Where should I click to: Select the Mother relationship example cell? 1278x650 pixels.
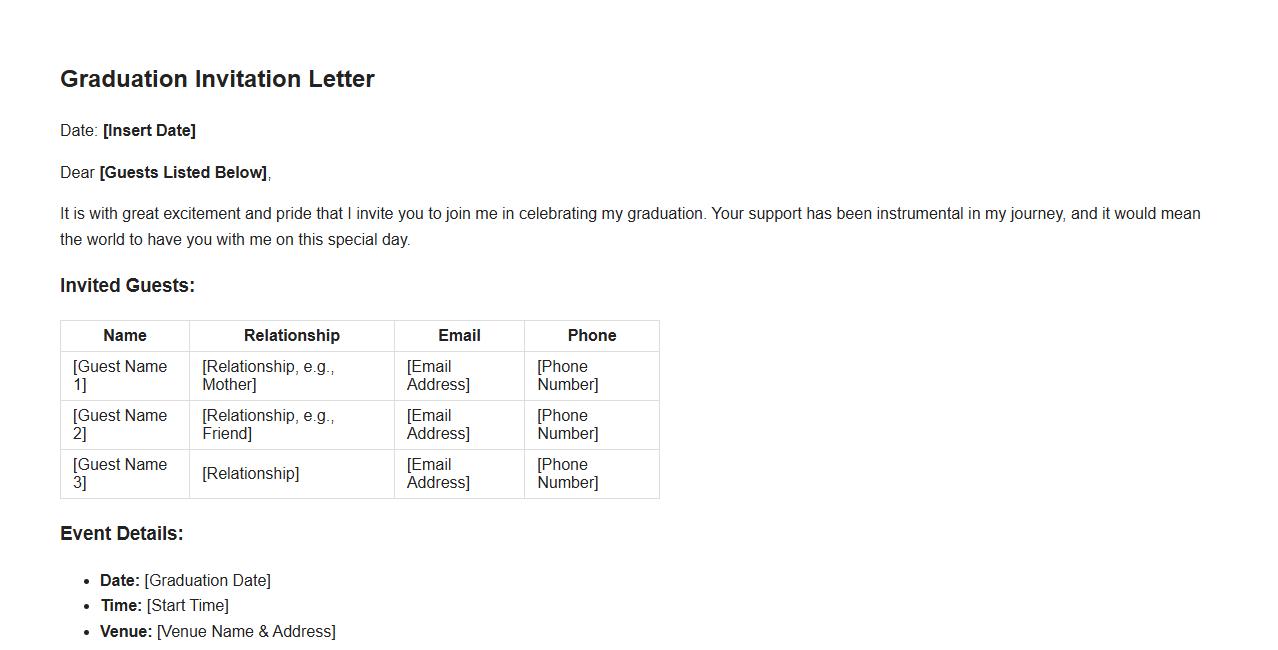click(268, 376)
